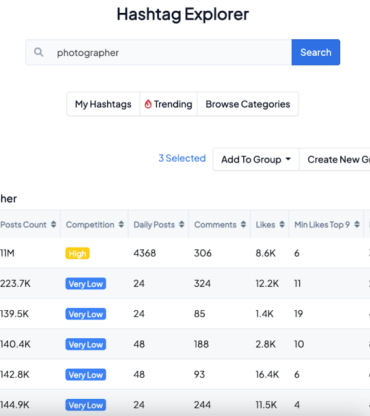Sort by Comments column arrows
The height and width of the screenshot is (416, 370).
point(243,224)
